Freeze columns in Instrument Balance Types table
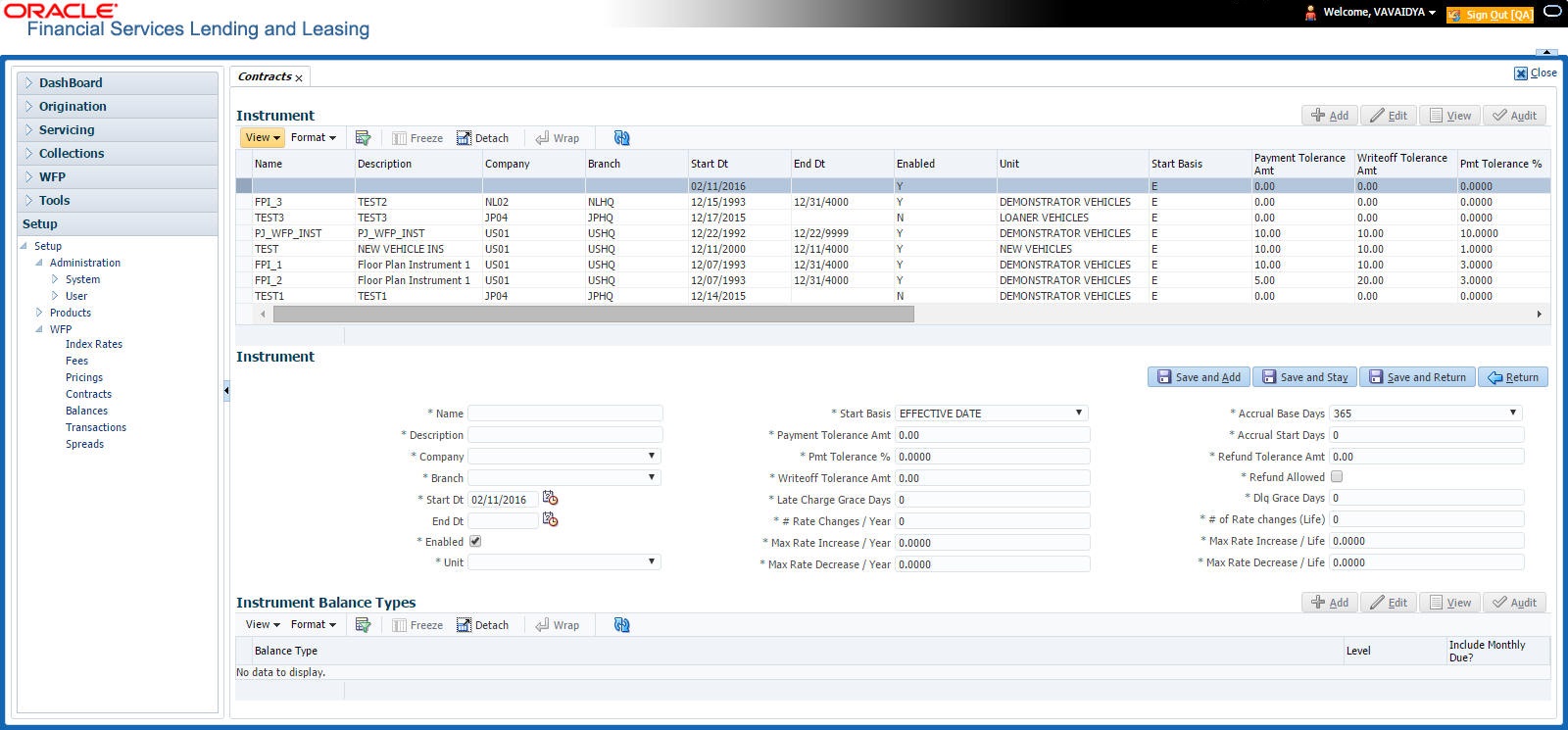The height and width of the screenshot is (730, 1568). pyautogui.click(x=417, y=625)
